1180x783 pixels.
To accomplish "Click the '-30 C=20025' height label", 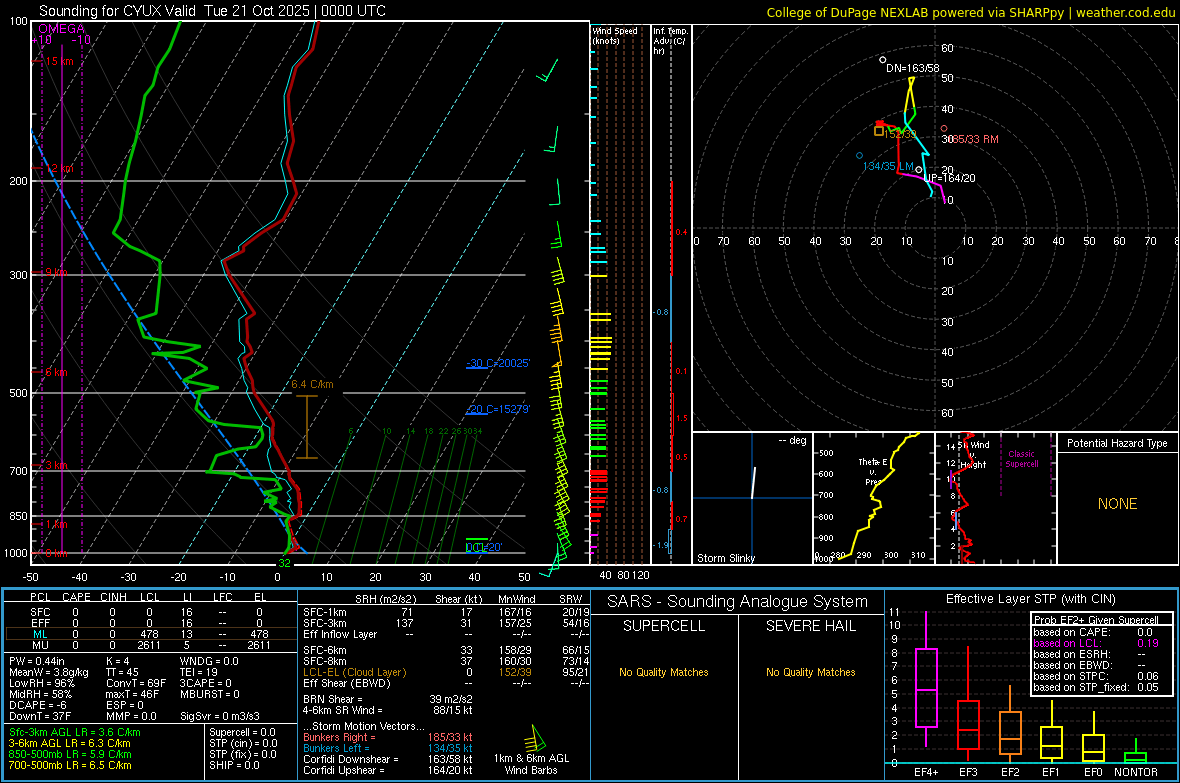I will click(x=498, y=363).
